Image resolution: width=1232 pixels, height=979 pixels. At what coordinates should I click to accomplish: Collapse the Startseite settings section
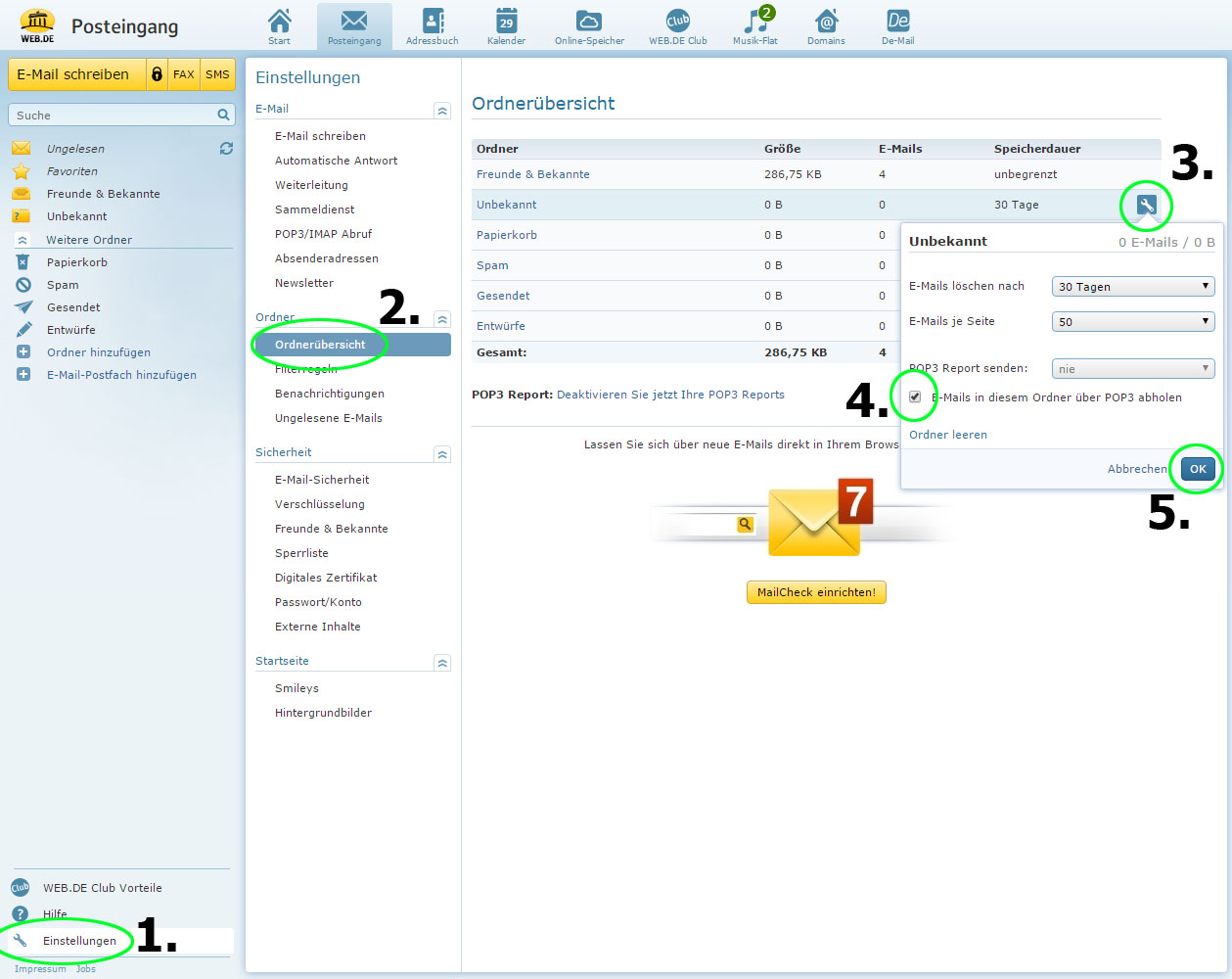point(442,663)
